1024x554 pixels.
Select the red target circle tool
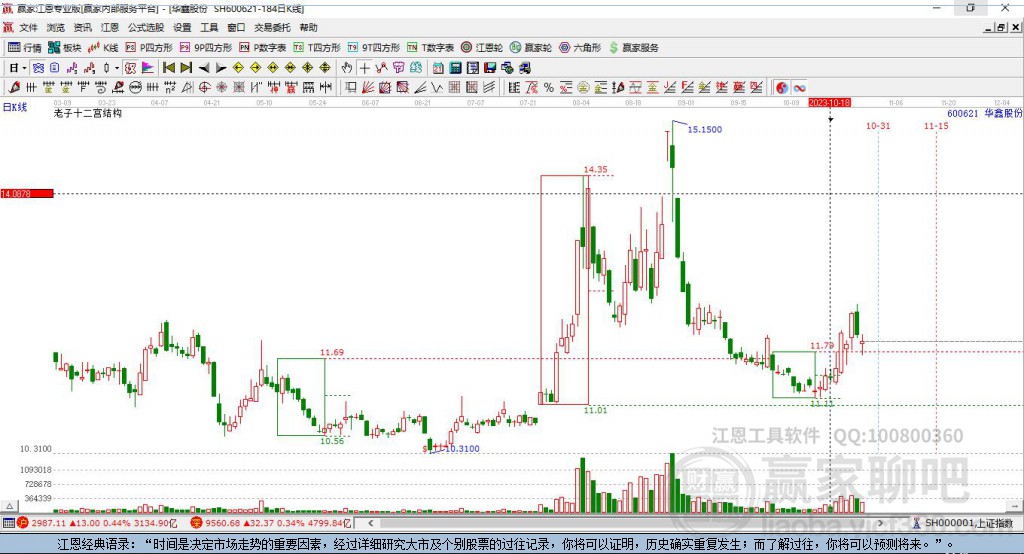pyautogui.click(x=204, y=88)
